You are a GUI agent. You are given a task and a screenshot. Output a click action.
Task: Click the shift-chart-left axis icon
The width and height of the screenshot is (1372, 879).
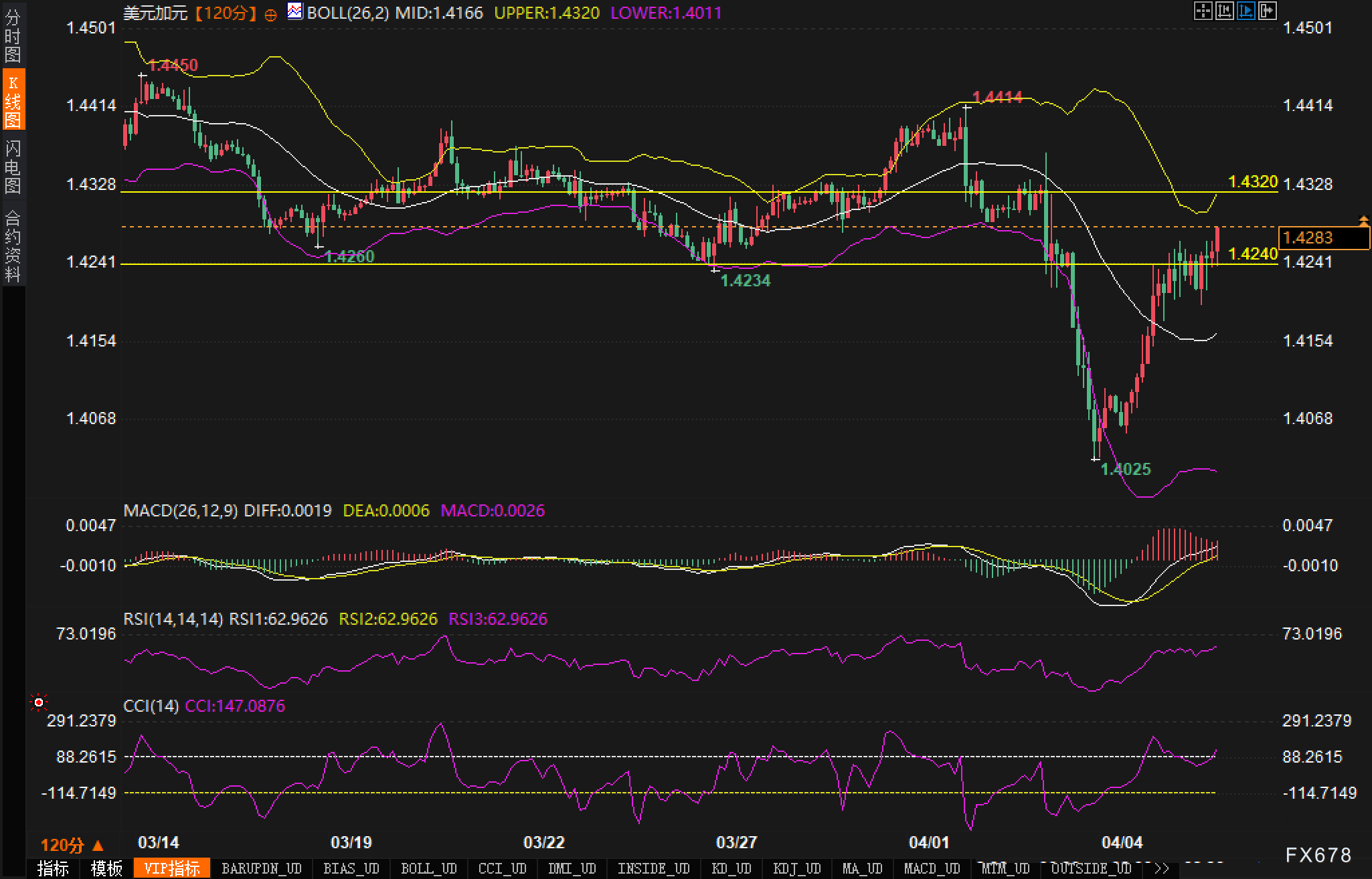(1224, 11)
